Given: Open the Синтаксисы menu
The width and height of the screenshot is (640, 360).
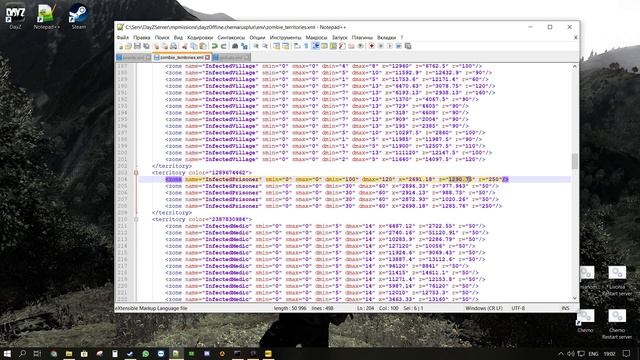Looking at the screenshot, I should click(231, 38).
